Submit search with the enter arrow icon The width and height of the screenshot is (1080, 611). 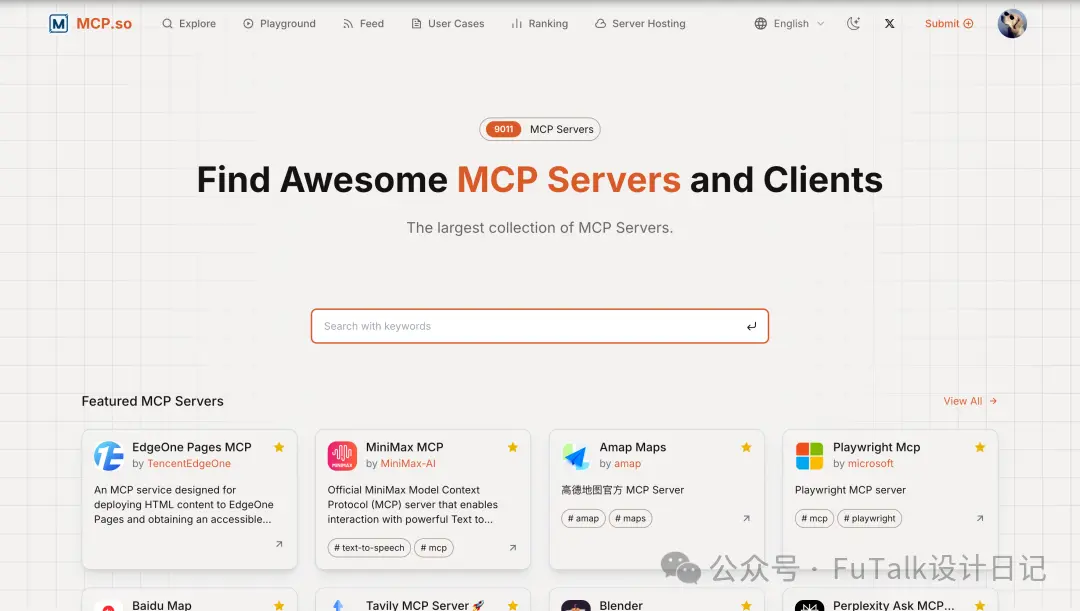(751, 326)
